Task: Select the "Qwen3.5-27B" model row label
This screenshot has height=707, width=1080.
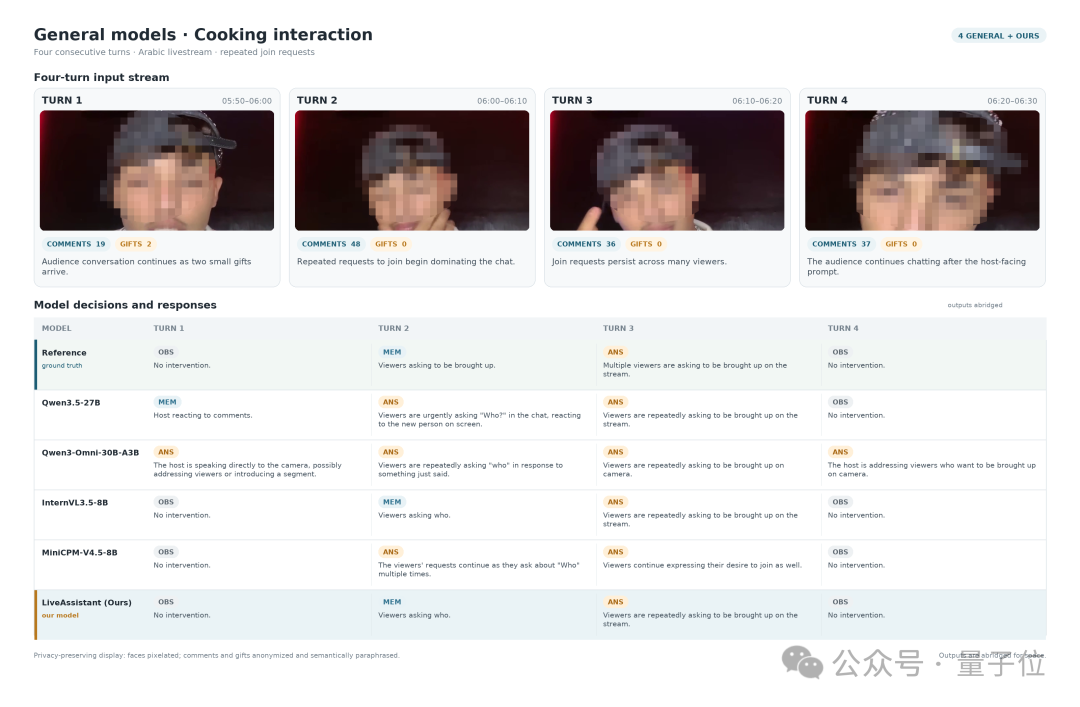Action: click(x=71, y=402)
